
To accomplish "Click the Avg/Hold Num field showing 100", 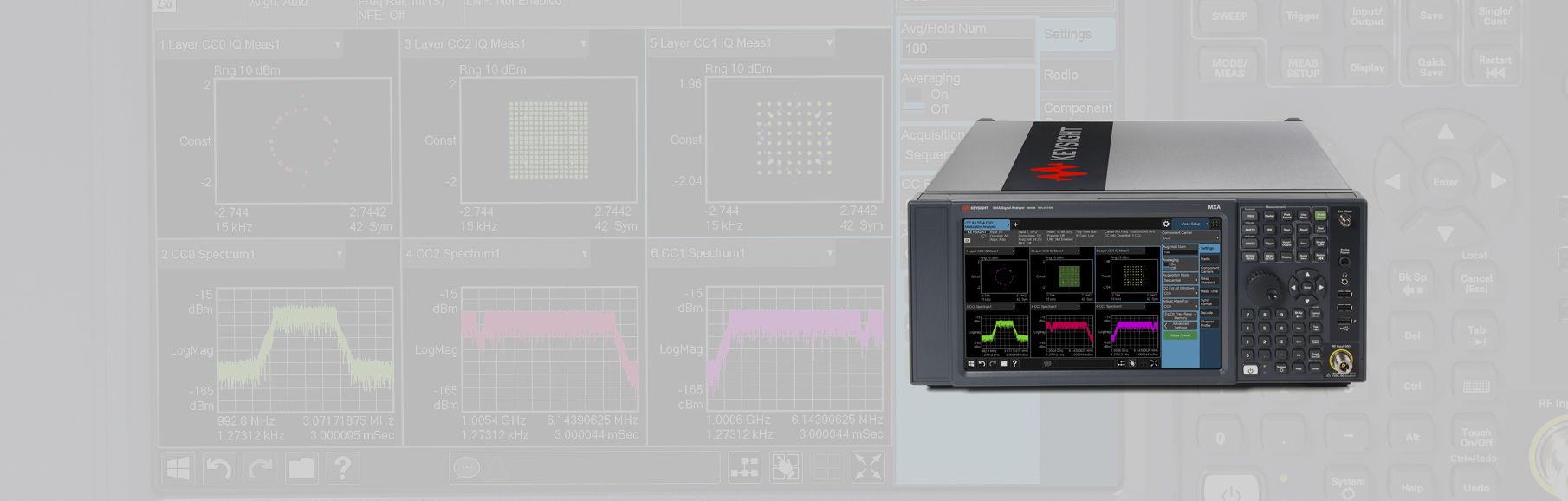I will [966, 49].
